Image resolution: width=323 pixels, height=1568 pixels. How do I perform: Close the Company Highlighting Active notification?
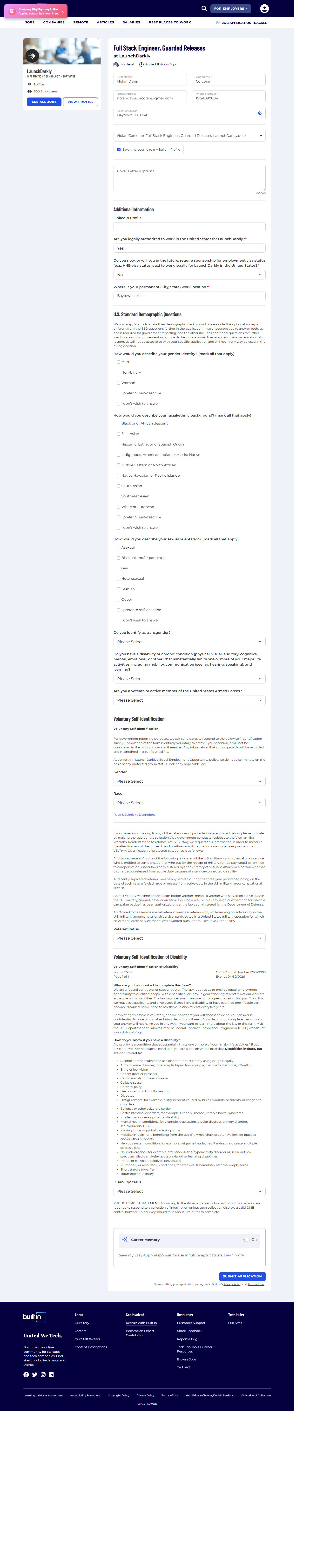(x=63, y=11)
